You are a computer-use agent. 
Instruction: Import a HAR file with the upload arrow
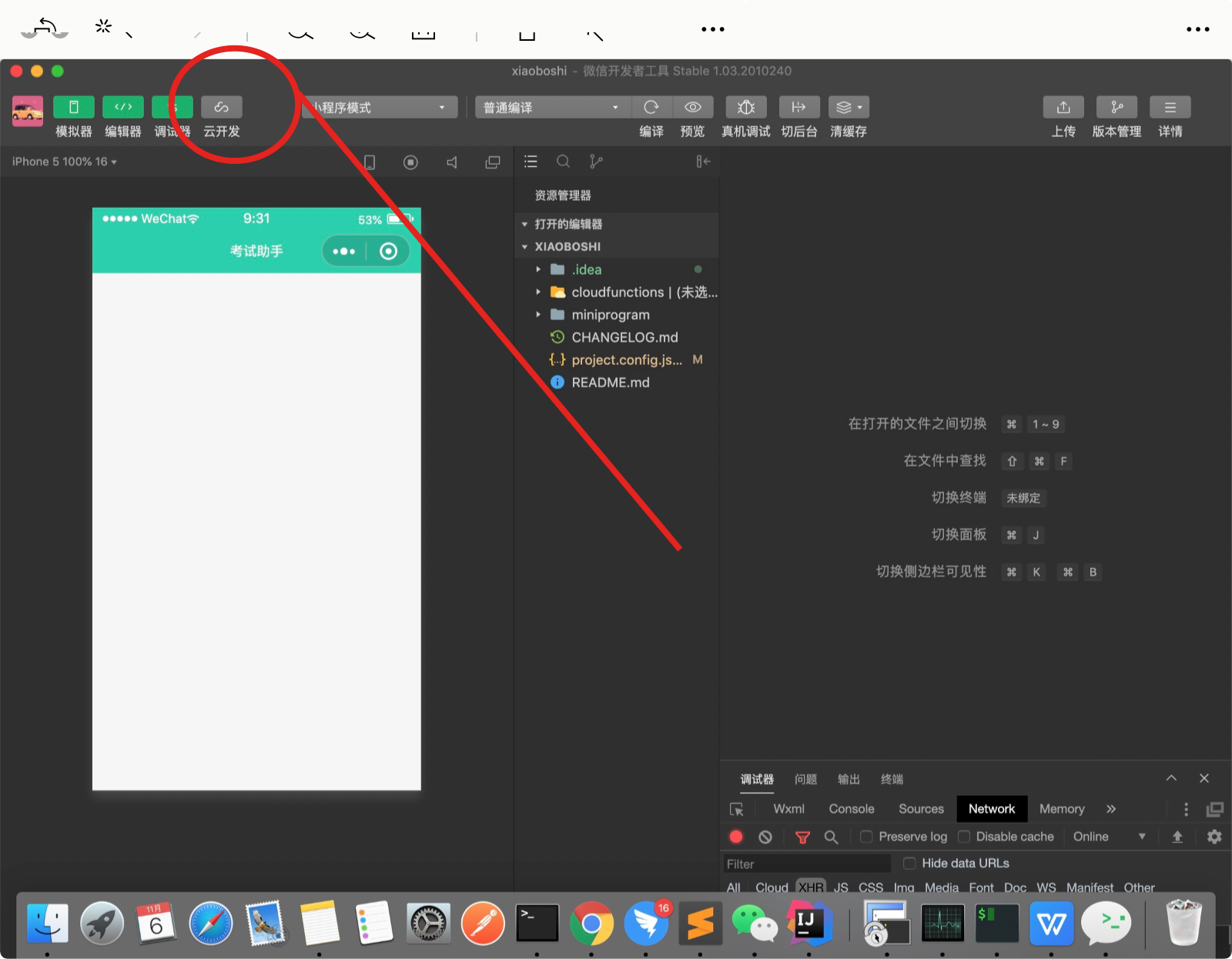coord(1177,837)
